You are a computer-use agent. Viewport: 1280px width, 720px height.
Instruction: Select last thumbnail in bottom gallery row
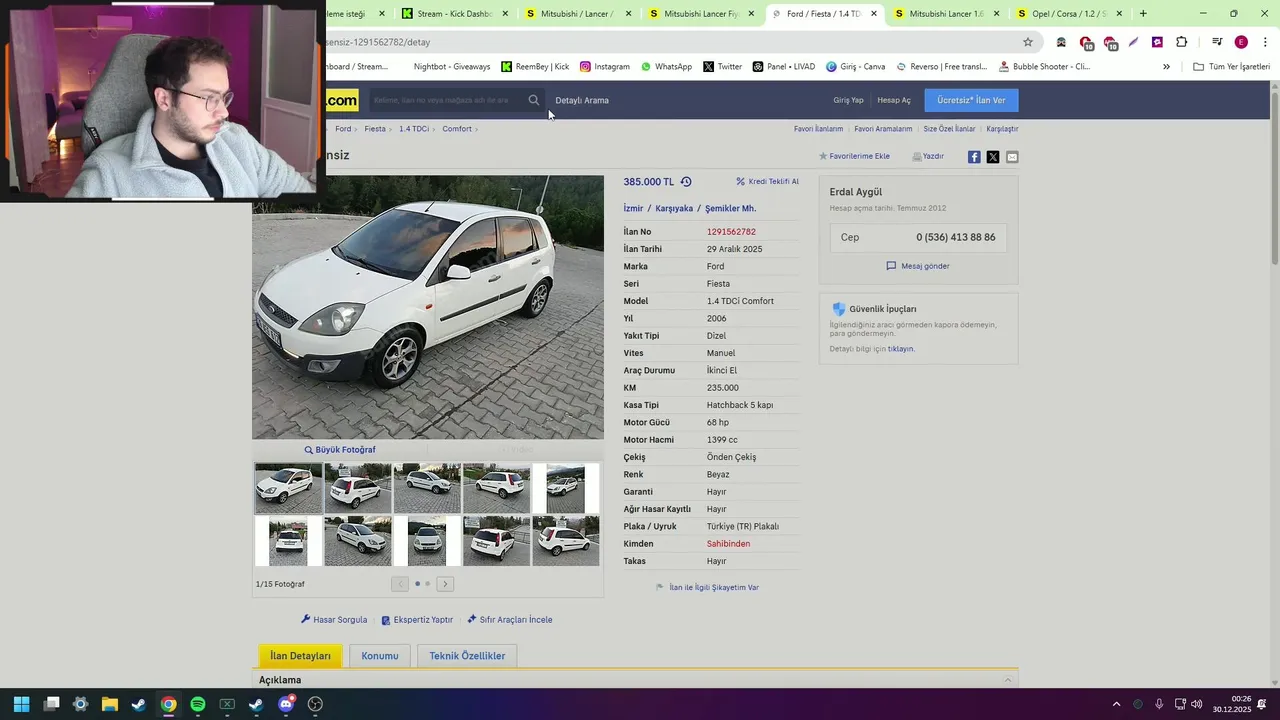[x=566, y=541]
